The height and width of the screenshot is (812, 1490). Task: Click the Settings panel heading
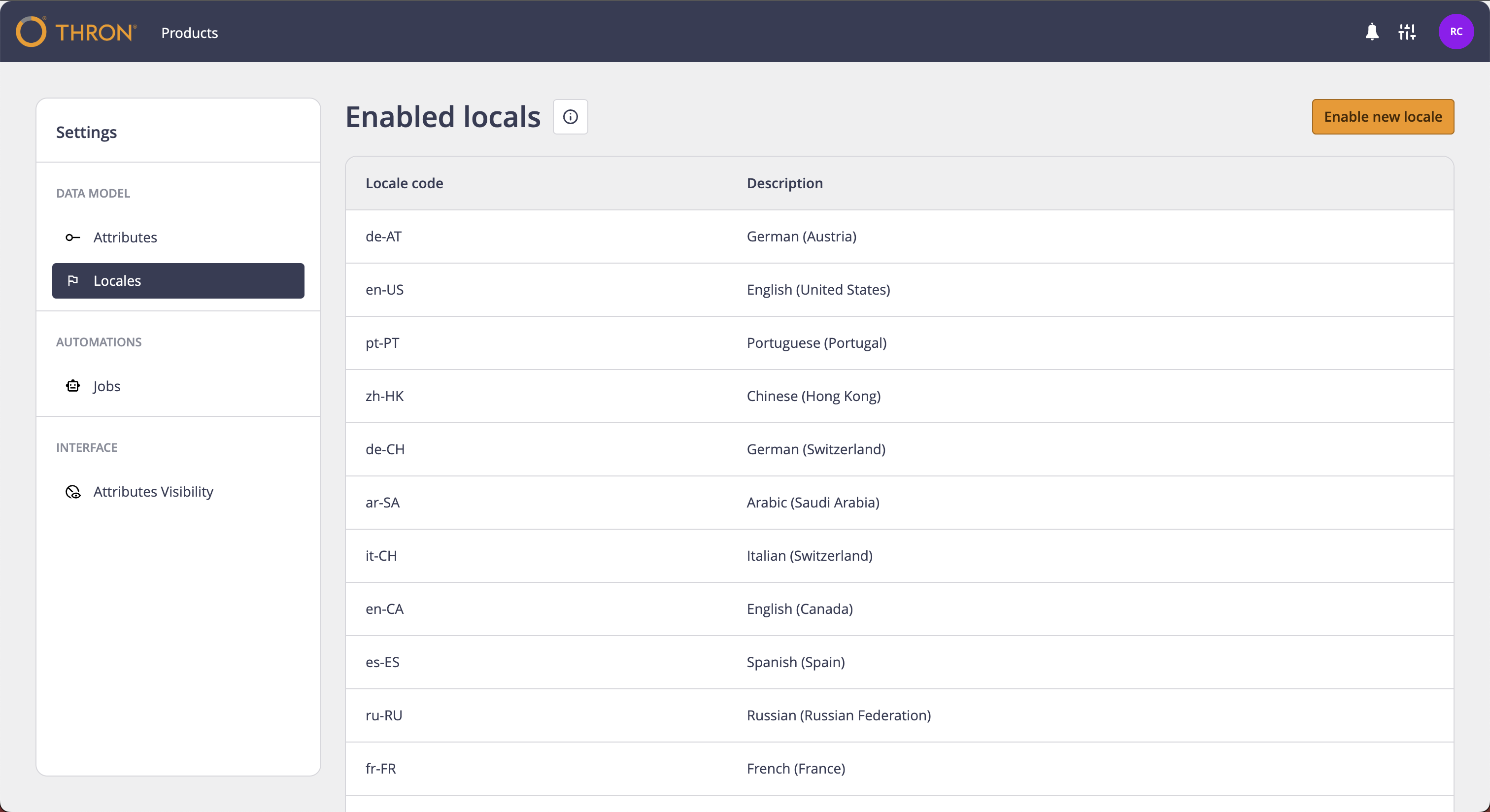tap(86, 133)
